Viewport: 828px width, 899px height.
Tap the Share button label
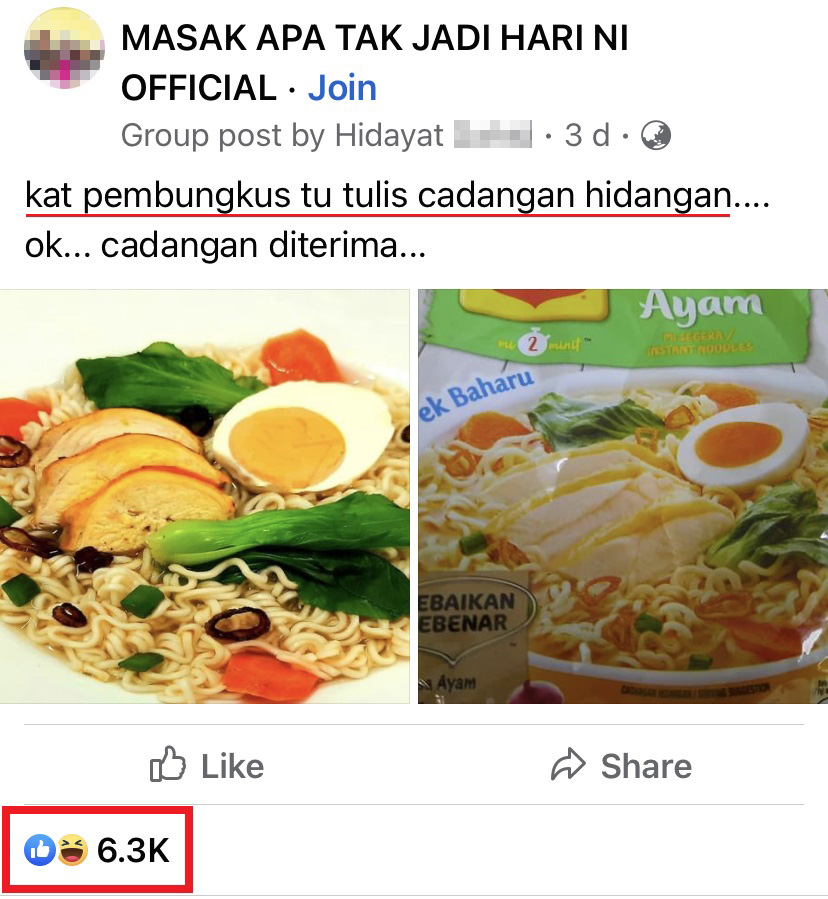click(646, 766)
